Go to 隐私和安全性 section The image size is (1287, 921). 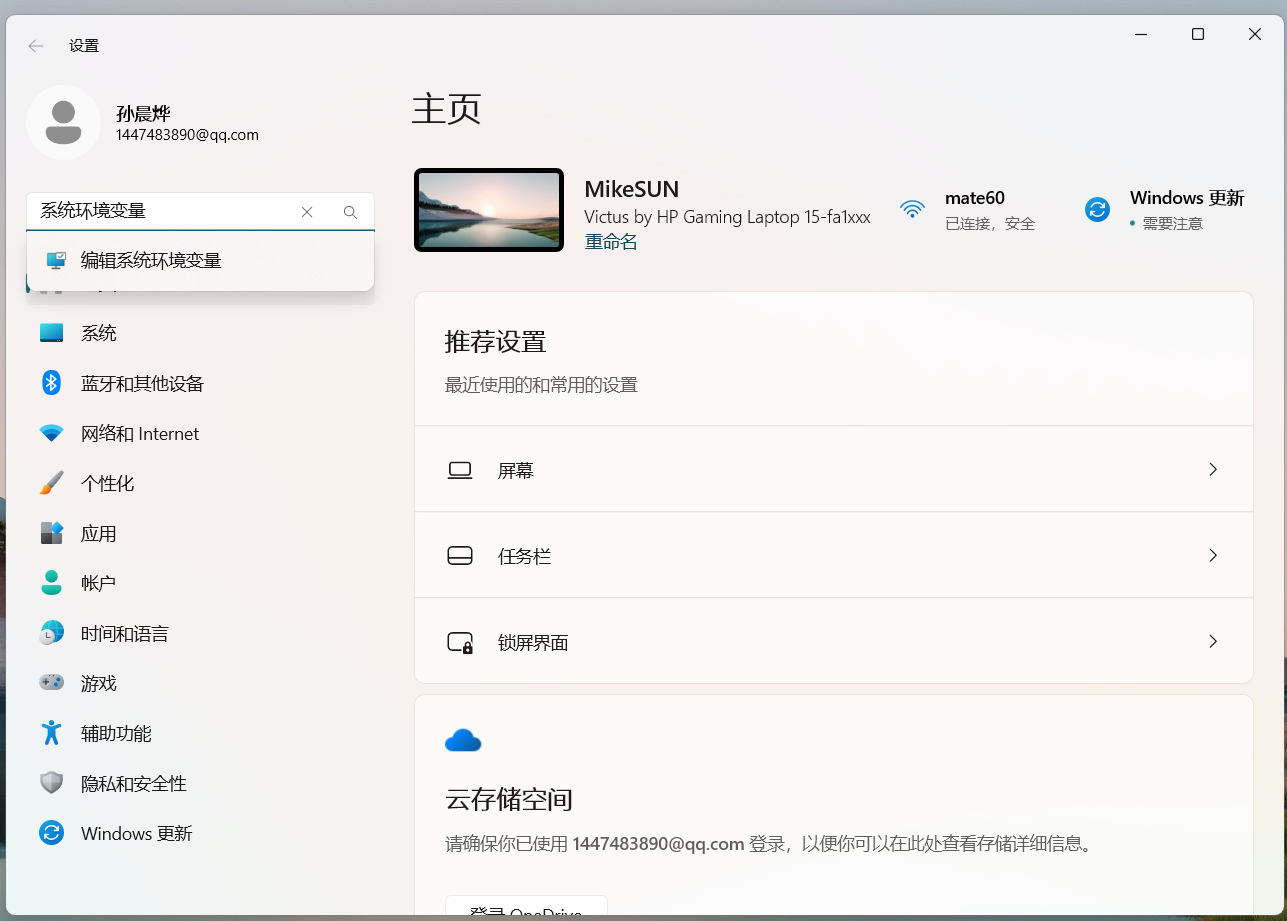200,783
